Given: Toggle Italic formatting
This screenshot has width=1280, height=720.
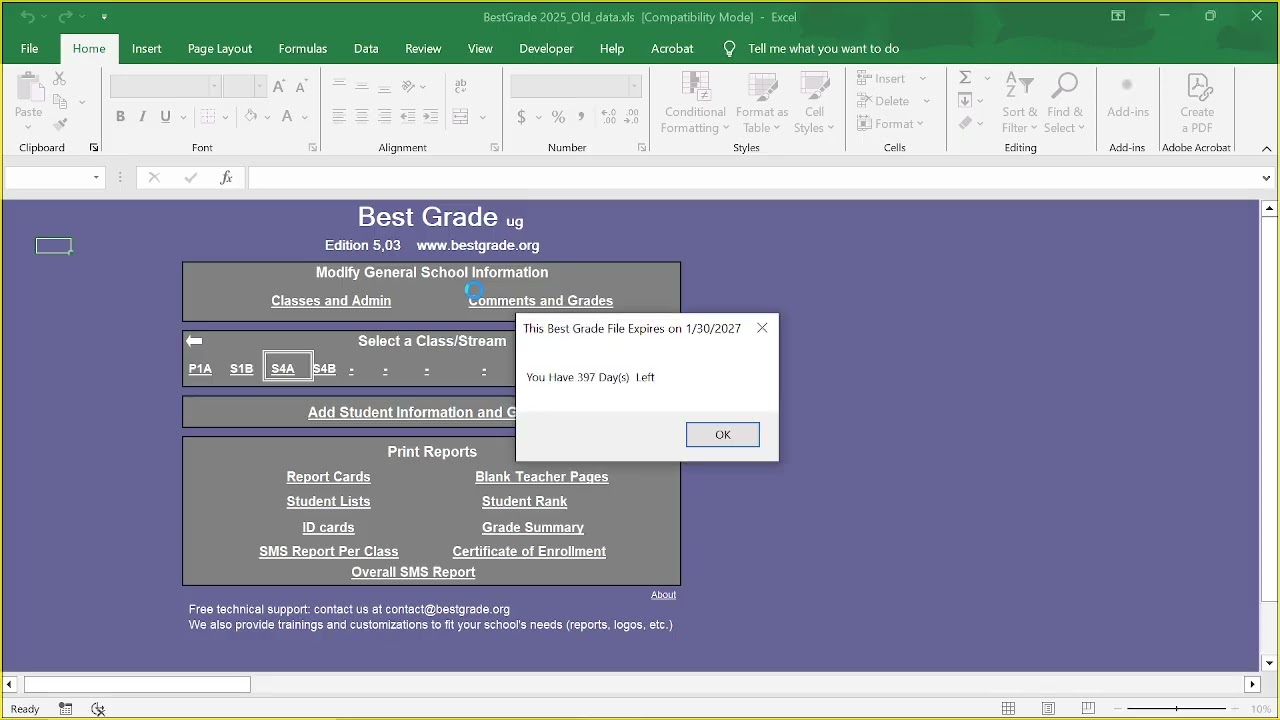Looking at the screenshot, I should [142, 117].
